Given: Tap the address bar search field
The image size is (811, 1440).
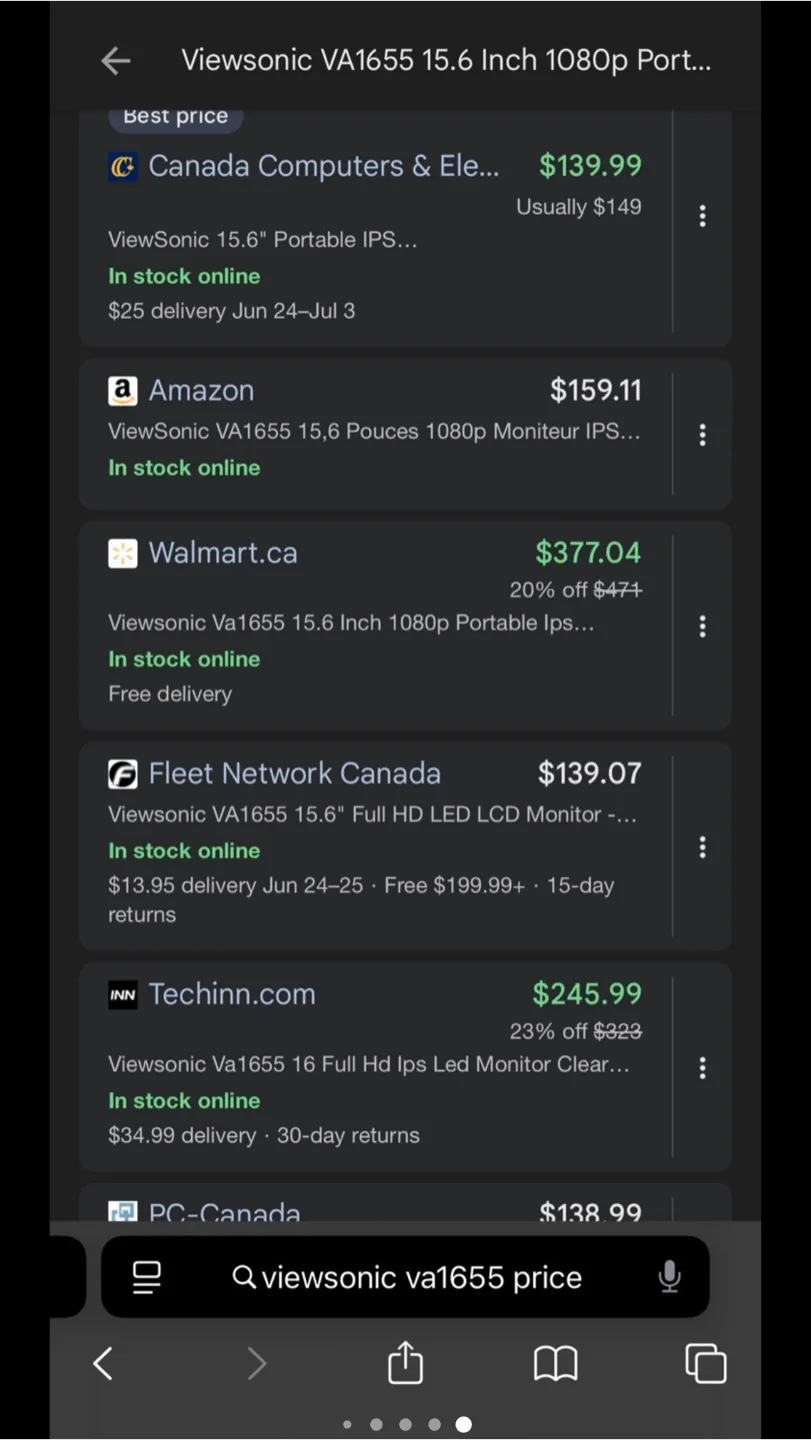Looking at the screenshot, I should [x=420, y=1277].
